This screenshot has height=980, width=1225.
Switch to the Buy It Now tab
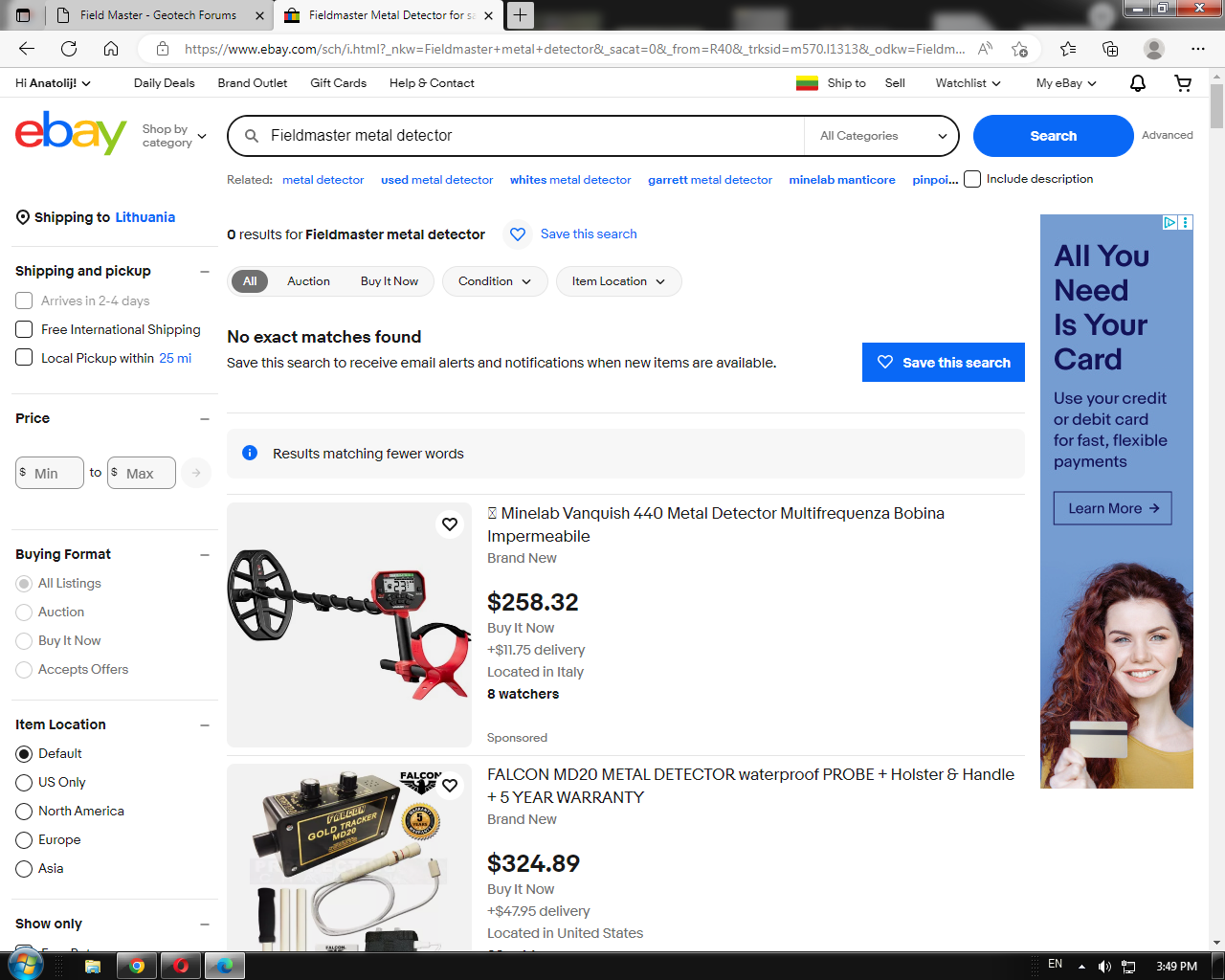click(390, 281)
